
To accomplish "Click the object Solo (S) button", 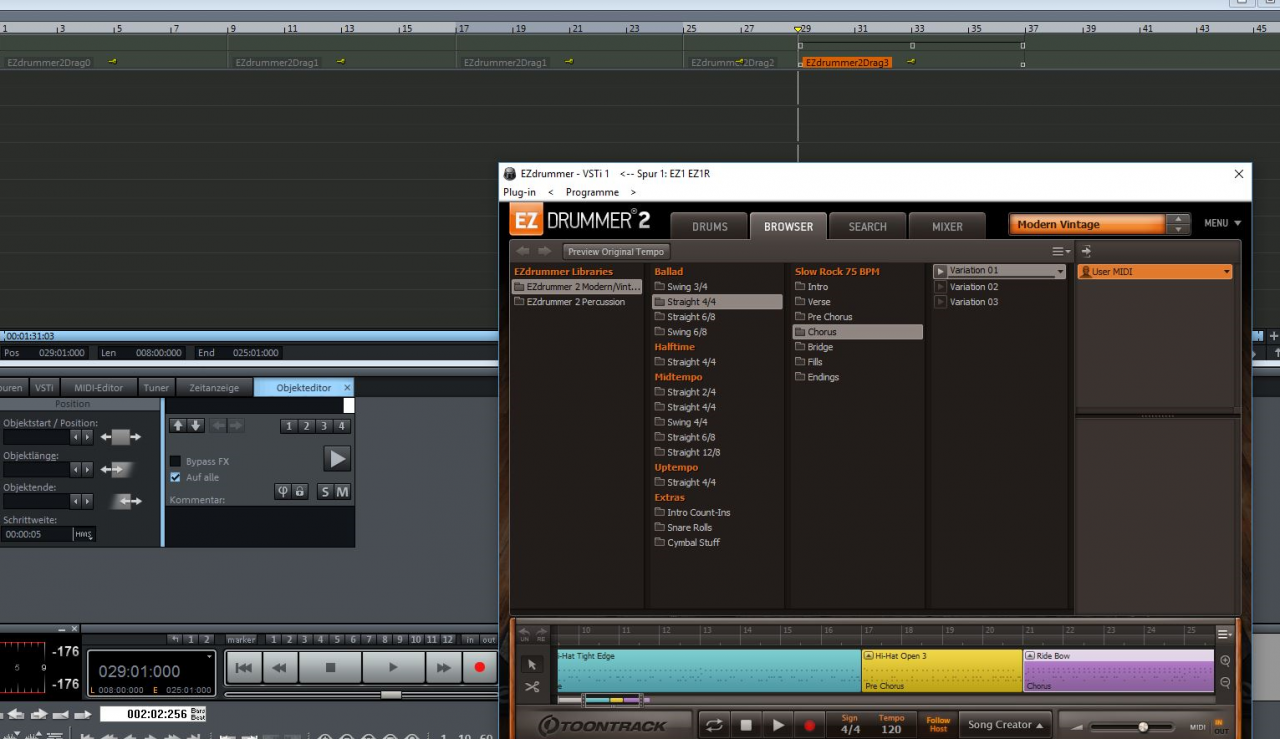I will (x=325, y=491).
